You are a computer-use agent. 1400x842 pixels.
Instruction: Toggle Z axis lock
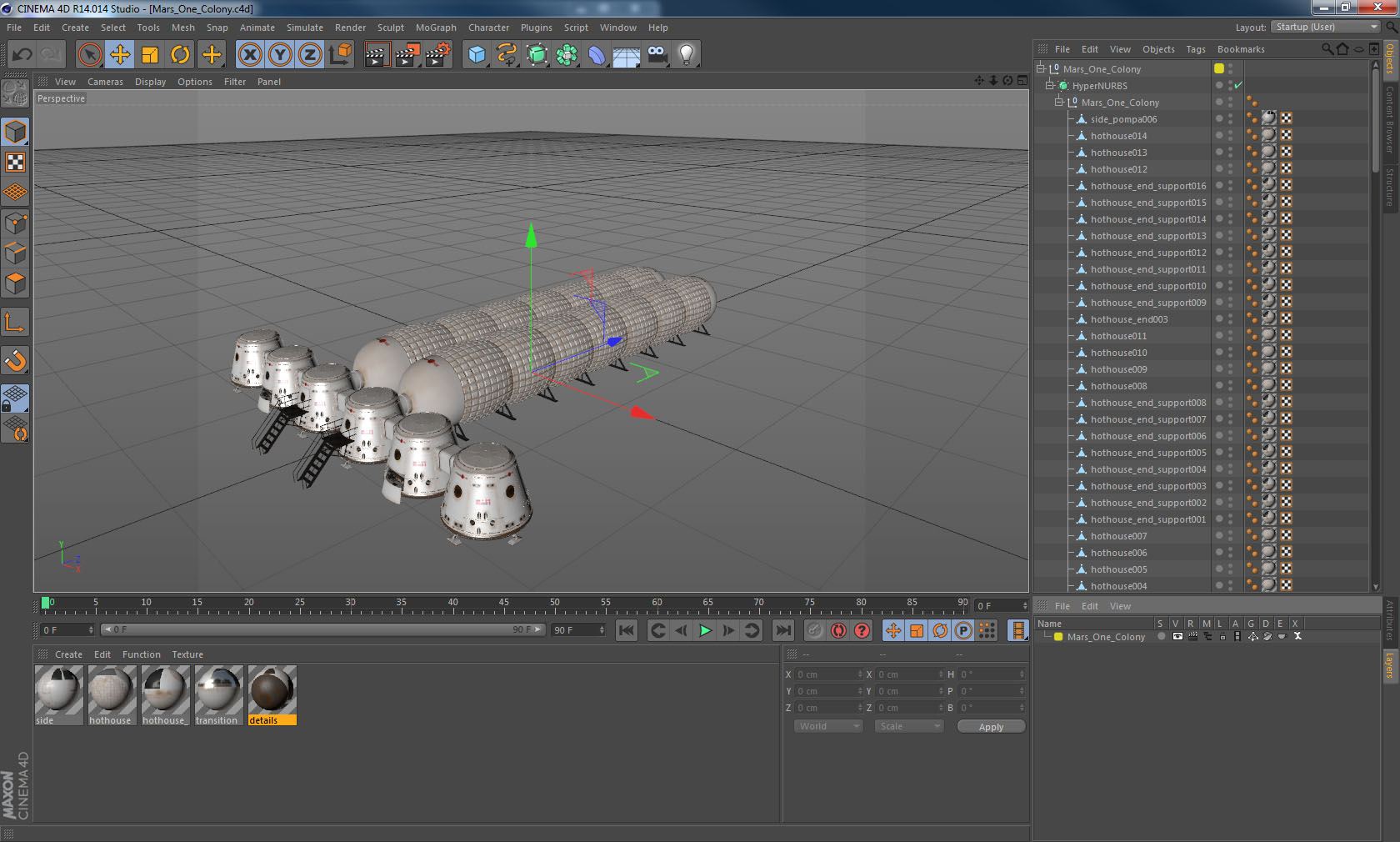[x=310, y=55]
